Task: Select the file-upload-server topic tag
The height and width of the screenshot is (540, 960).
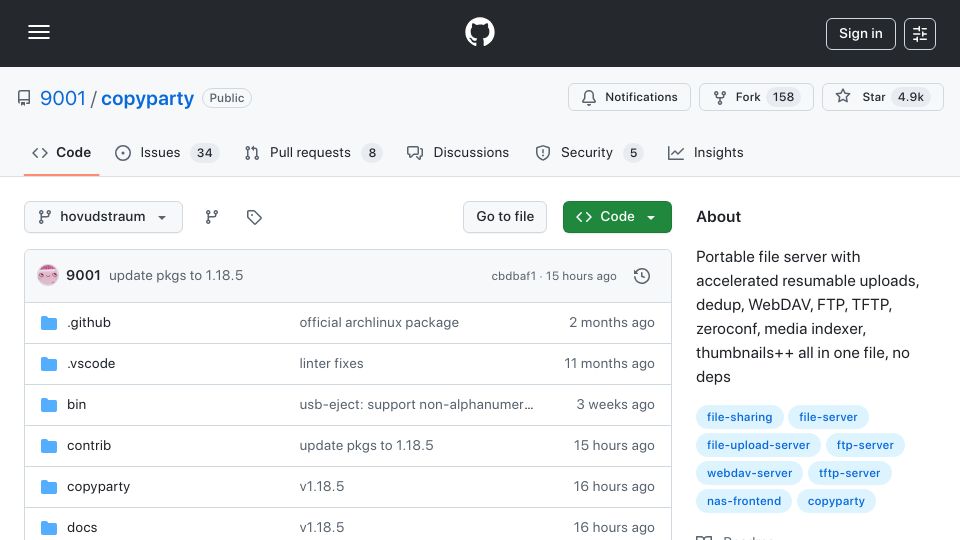Action: [x=758, y=445]
